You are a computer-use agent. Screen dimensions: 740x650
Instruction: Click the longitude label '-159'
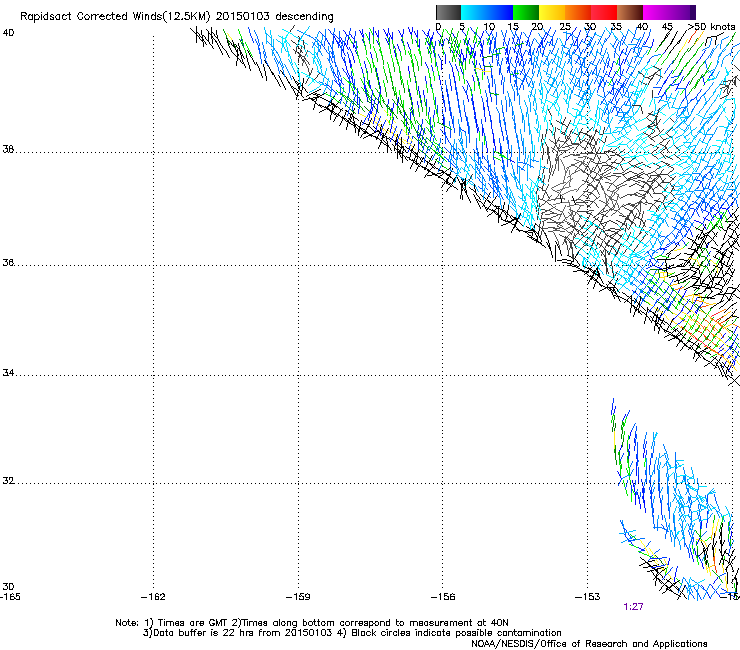pos(298,597)
